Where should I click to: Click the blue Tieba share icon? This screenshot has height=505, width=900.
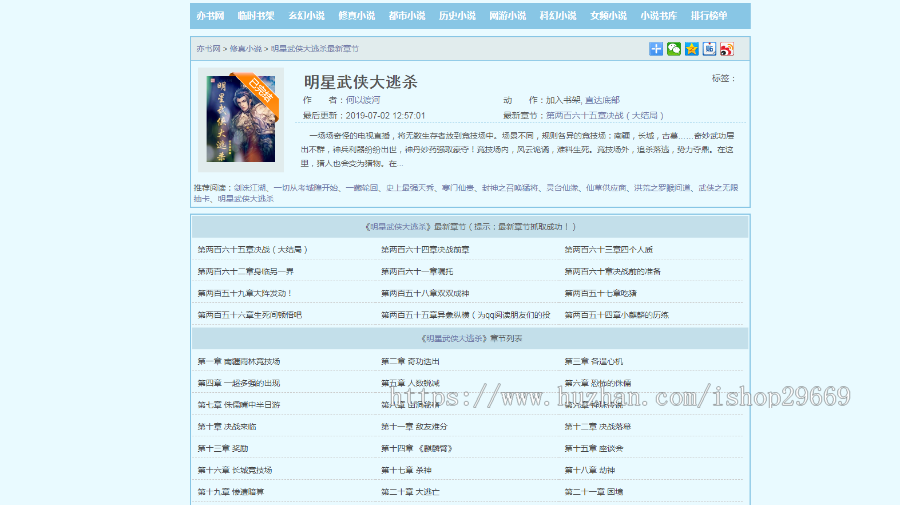tap(709, 49)
